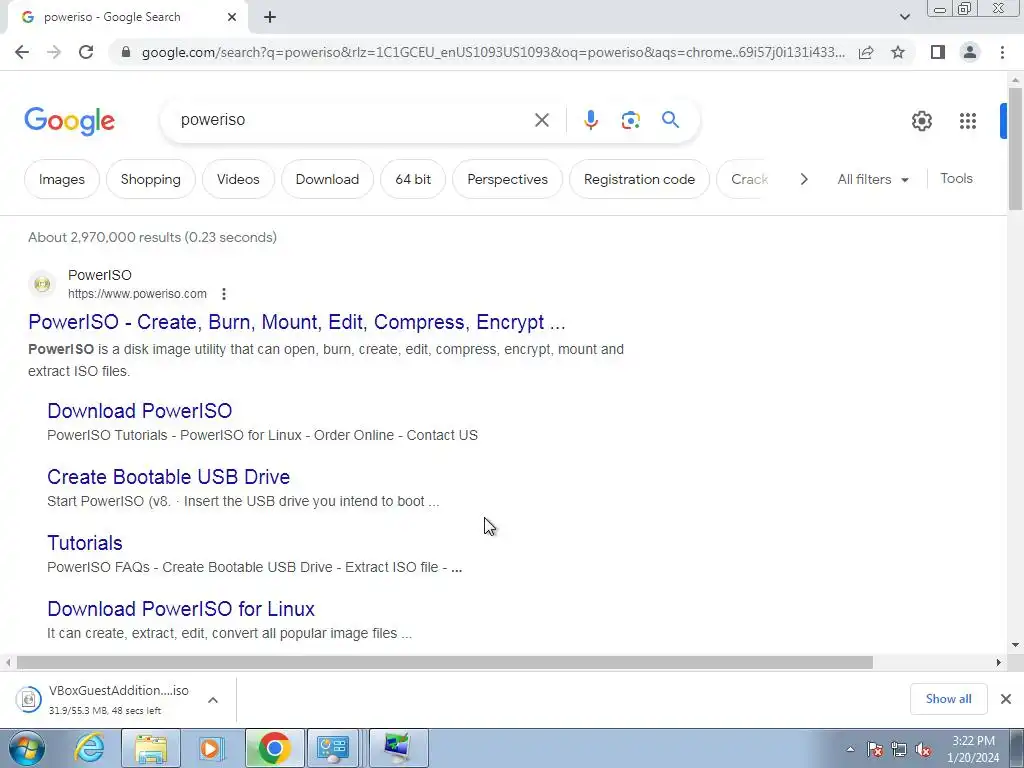This screenshot has width=1024, height=768.
Task: Close the downloads bar
Action: click(x=1006, y=699)
